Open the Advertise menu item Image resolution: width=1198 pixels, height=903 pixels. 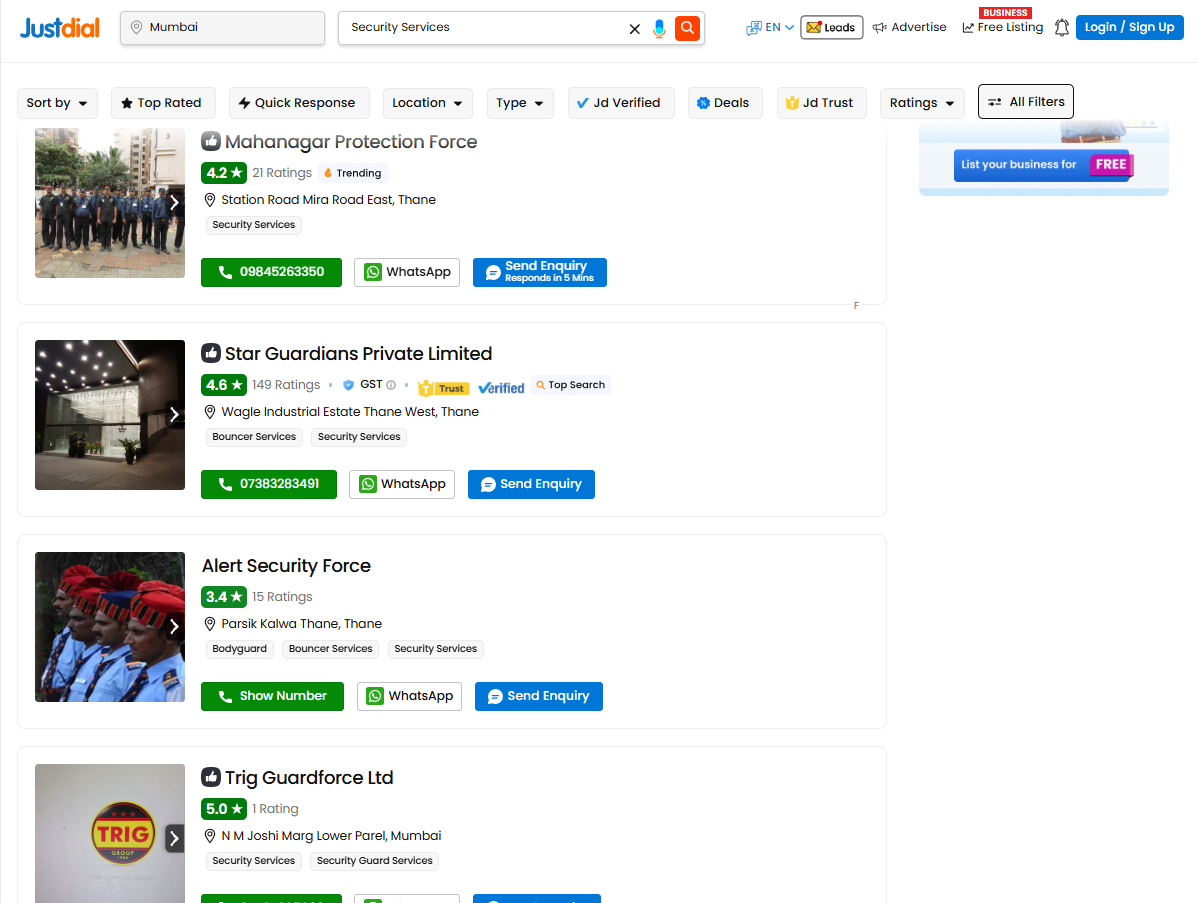tap(909, 28)
